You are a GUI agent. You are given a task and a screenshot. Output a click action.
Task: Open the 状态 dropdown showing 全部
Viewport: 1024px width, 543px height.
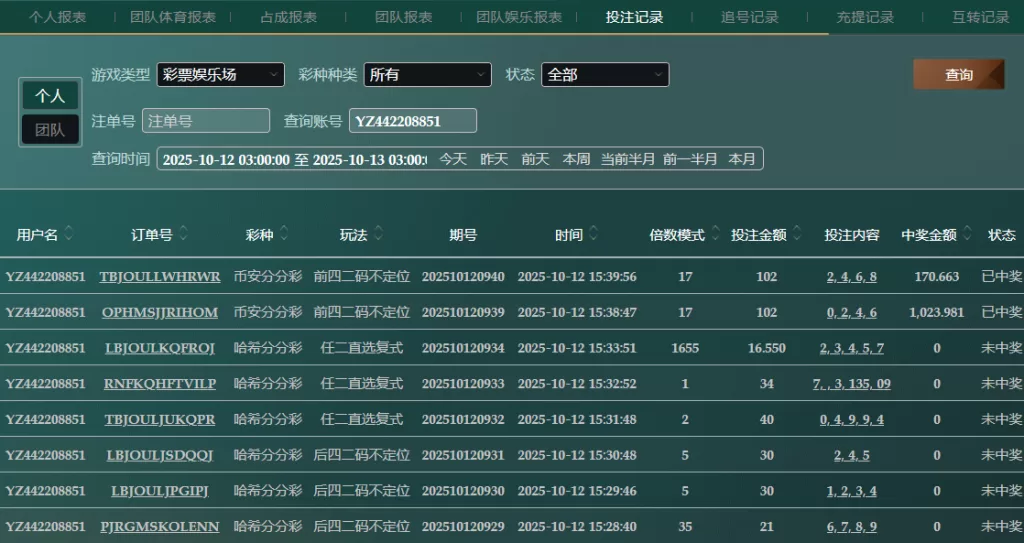click(605, 75)
